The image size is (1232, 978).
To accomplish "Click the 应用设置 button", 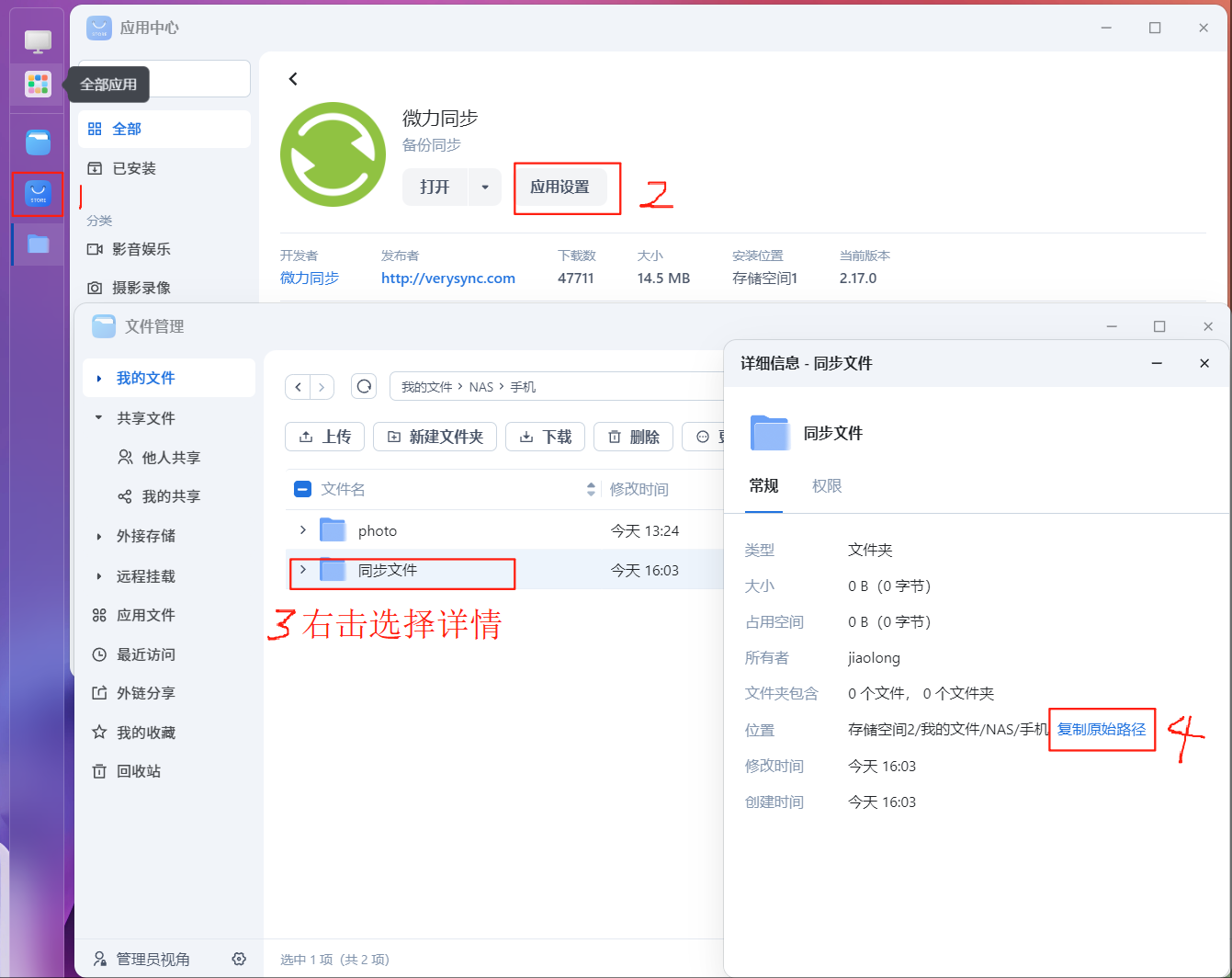I will (x=559, y=187).
